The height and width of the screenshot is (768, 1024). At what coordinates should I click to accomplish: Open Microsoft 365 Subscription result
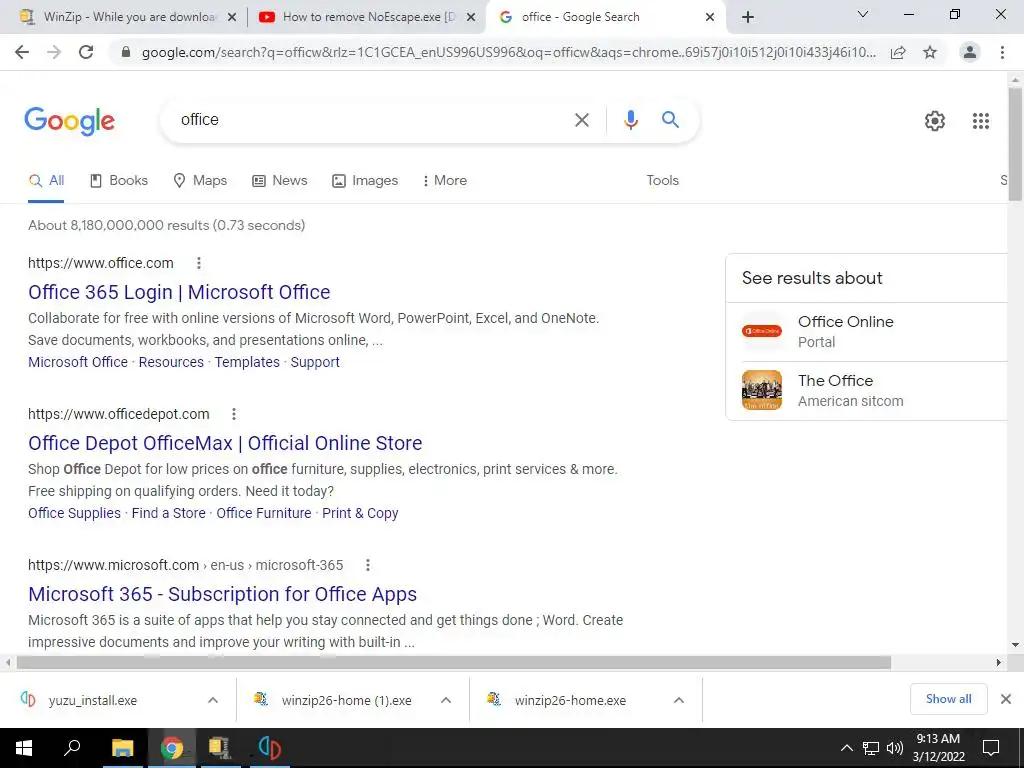pyautogui.click(x=222, y=594)
